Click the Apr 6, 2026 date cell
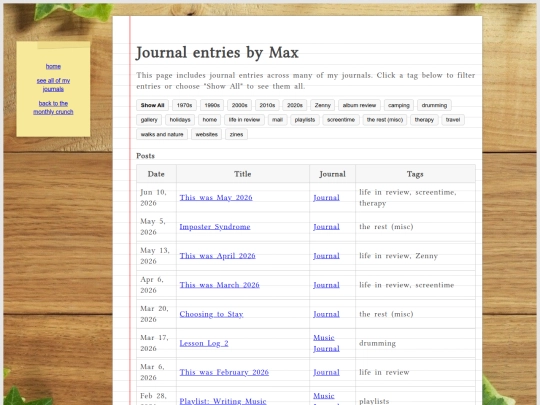540x405 pixels. coord(156,285)
